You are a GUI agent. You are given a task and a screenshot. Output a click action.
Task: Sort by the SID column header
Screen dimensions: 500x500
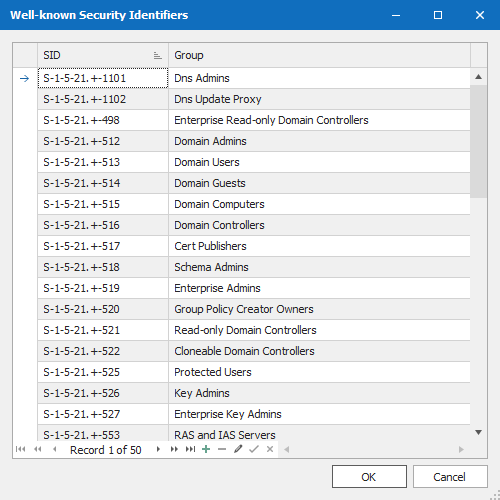tap(103, 55)
